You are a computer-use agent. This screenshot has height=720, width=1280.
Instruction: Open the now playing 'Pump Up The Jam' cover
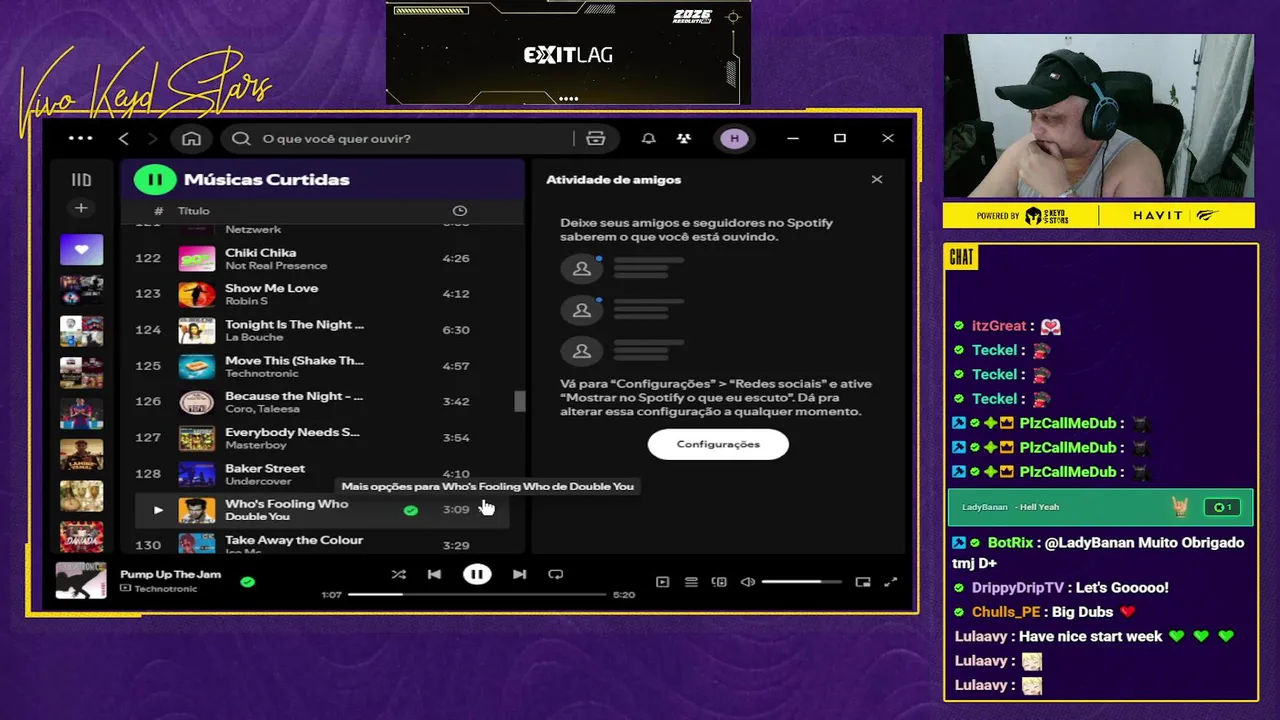[81, 581]
